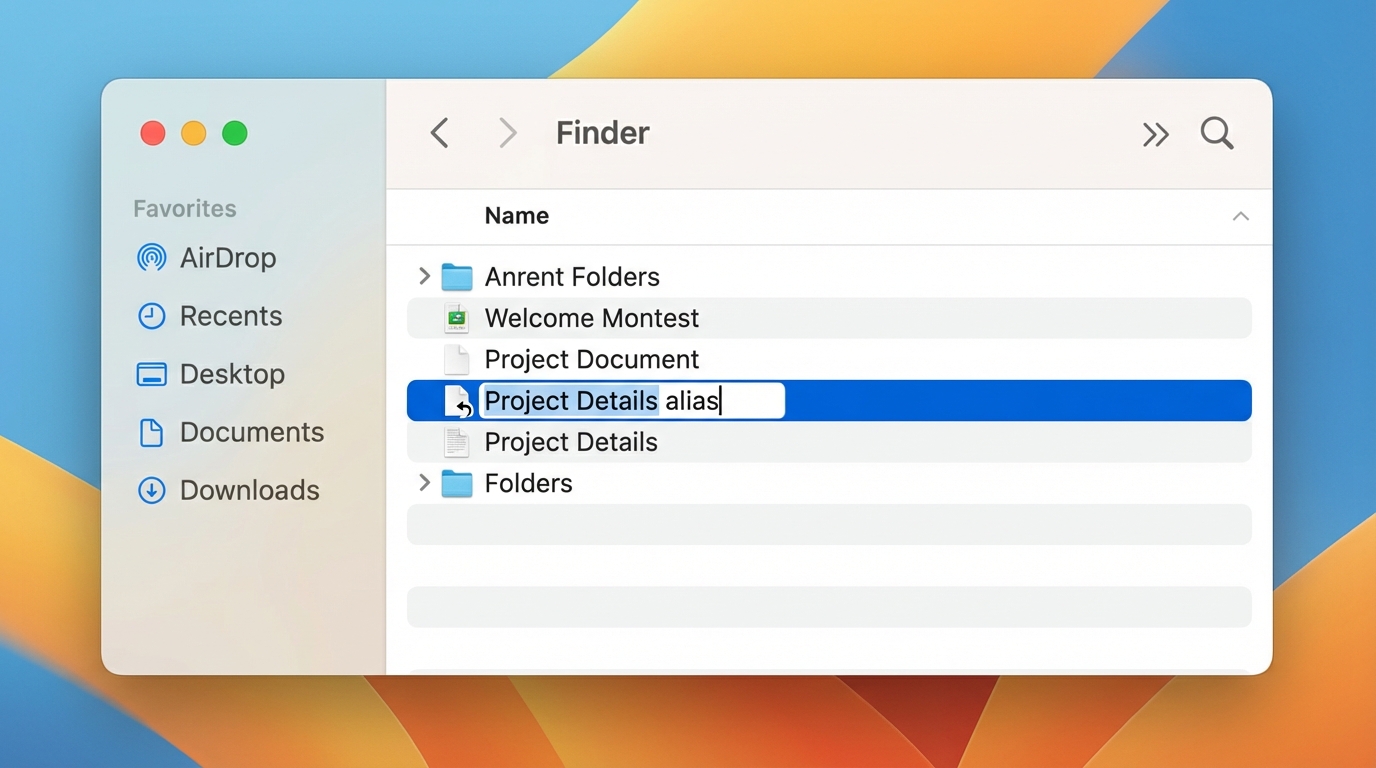Screen dimensions: 1376x768
Task: Expand the Anrent Folders disclosure triangle
Action: (x=423, y=276)
